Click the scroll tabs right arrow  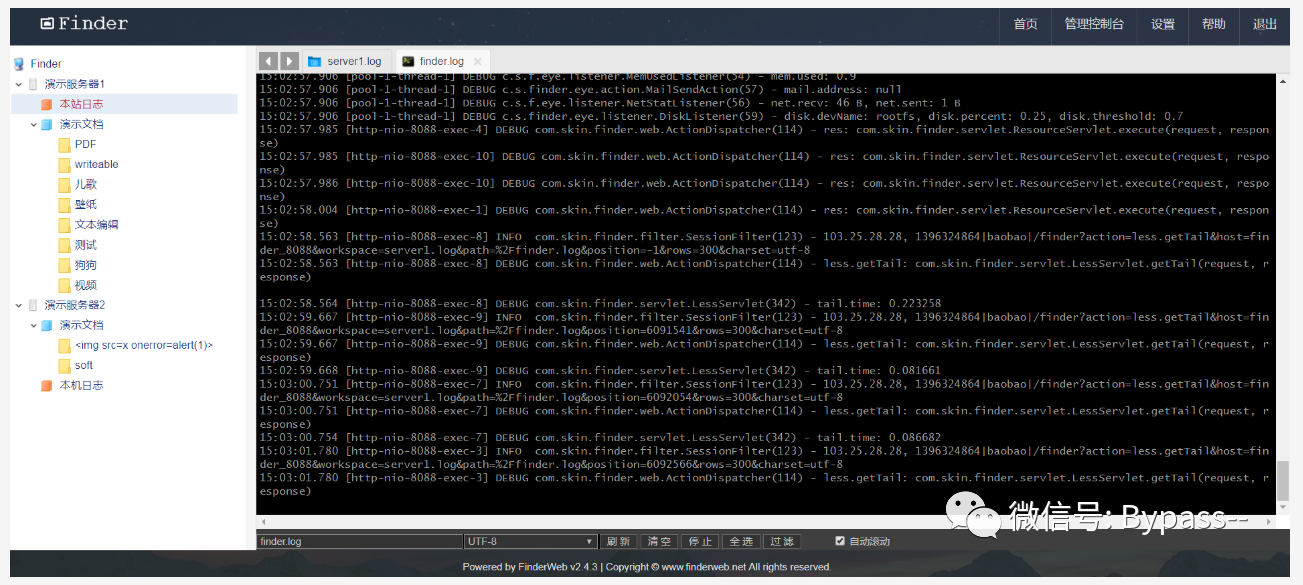tap(289, 61)
